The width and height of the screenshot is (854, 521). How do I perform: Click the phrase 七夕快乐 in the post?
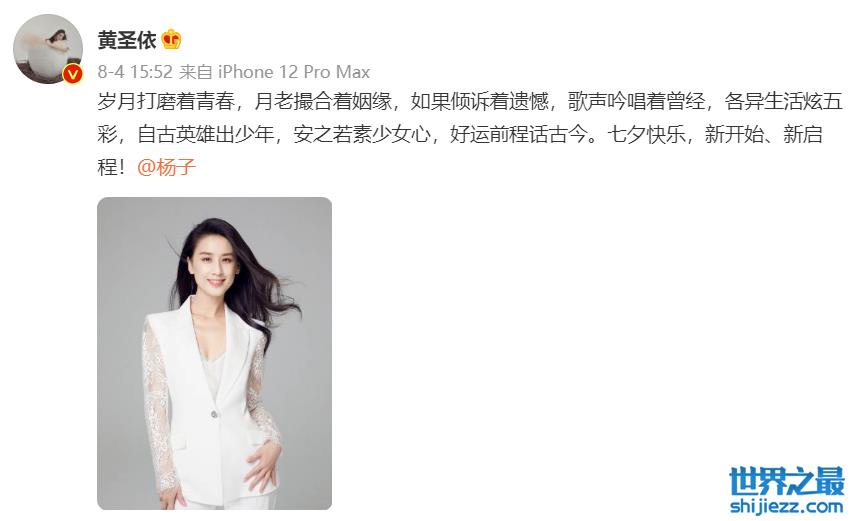click(x=646, y=134)
